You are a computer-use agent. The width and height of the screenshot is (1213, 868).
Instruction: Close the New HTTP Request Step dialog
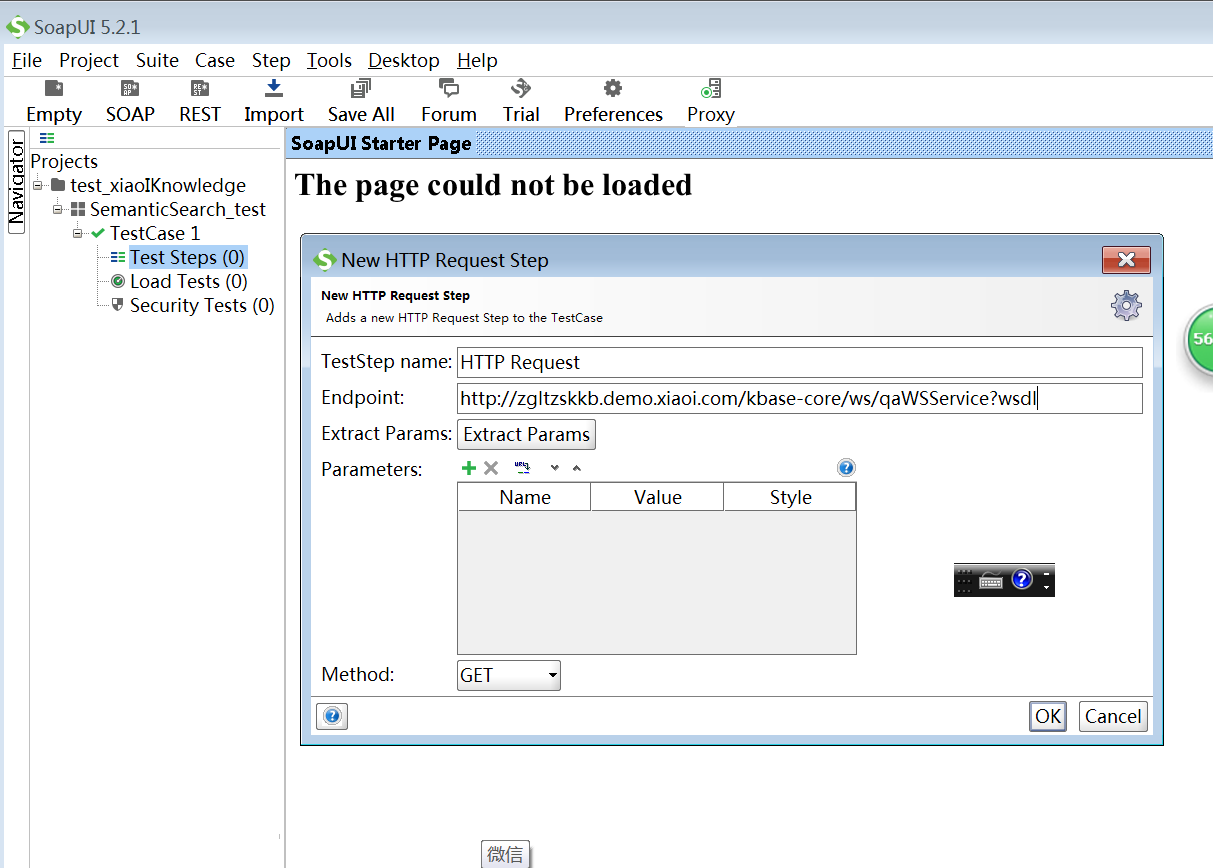[x=1126, y=260]
